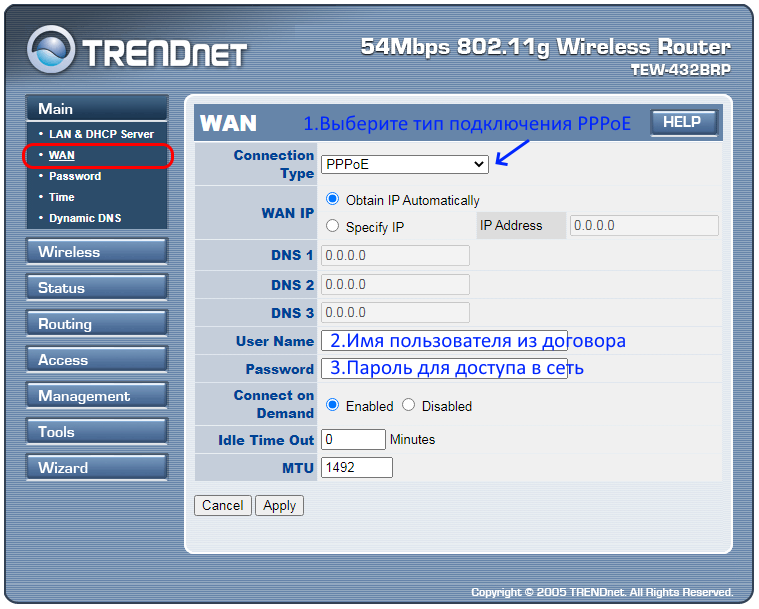Click into the PPPoE Password field
This screenshot has width=759, height=609.
444,368
